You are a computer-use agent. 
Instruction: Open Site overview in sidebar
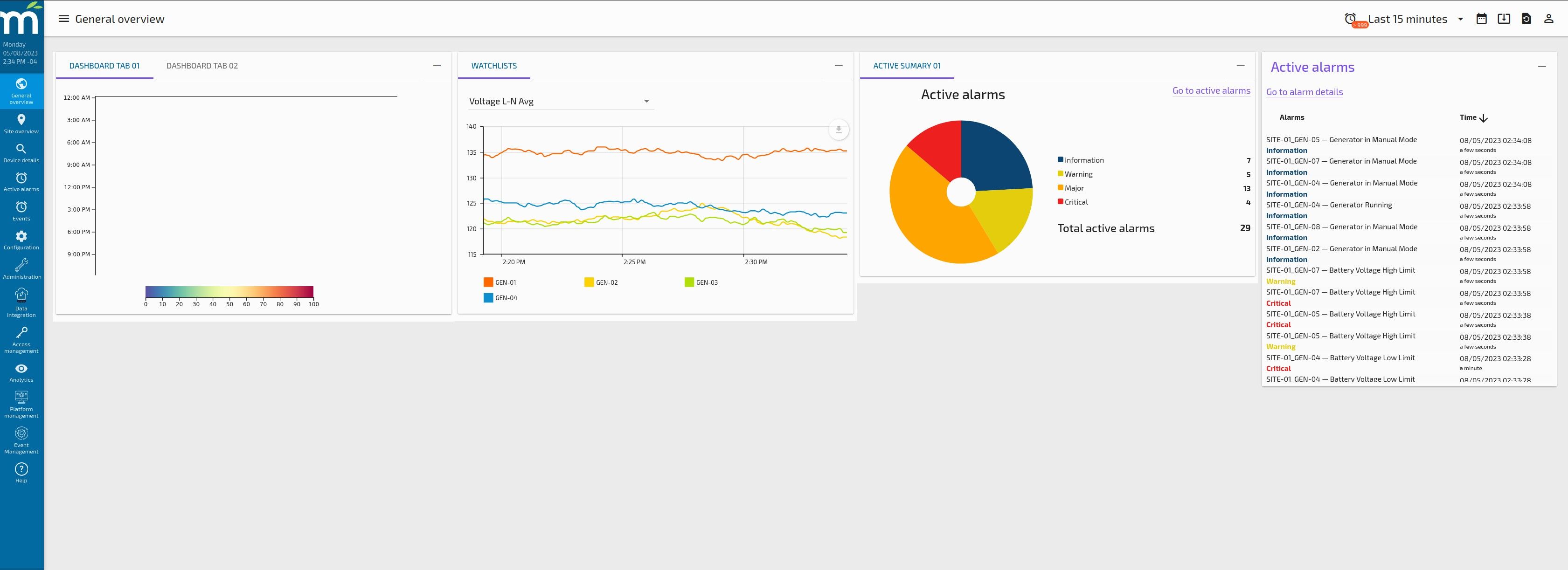(21, 123)
